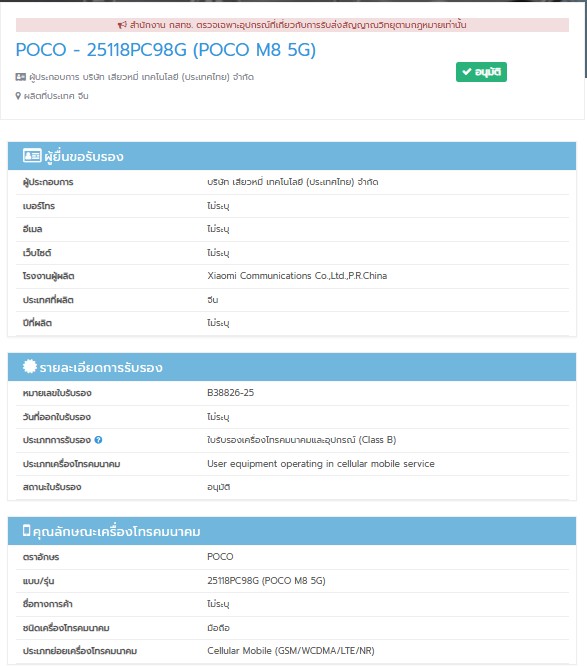Click the green อนุมัติ approved status button
The height and width of the screenshot is (666, 587).
481,72
